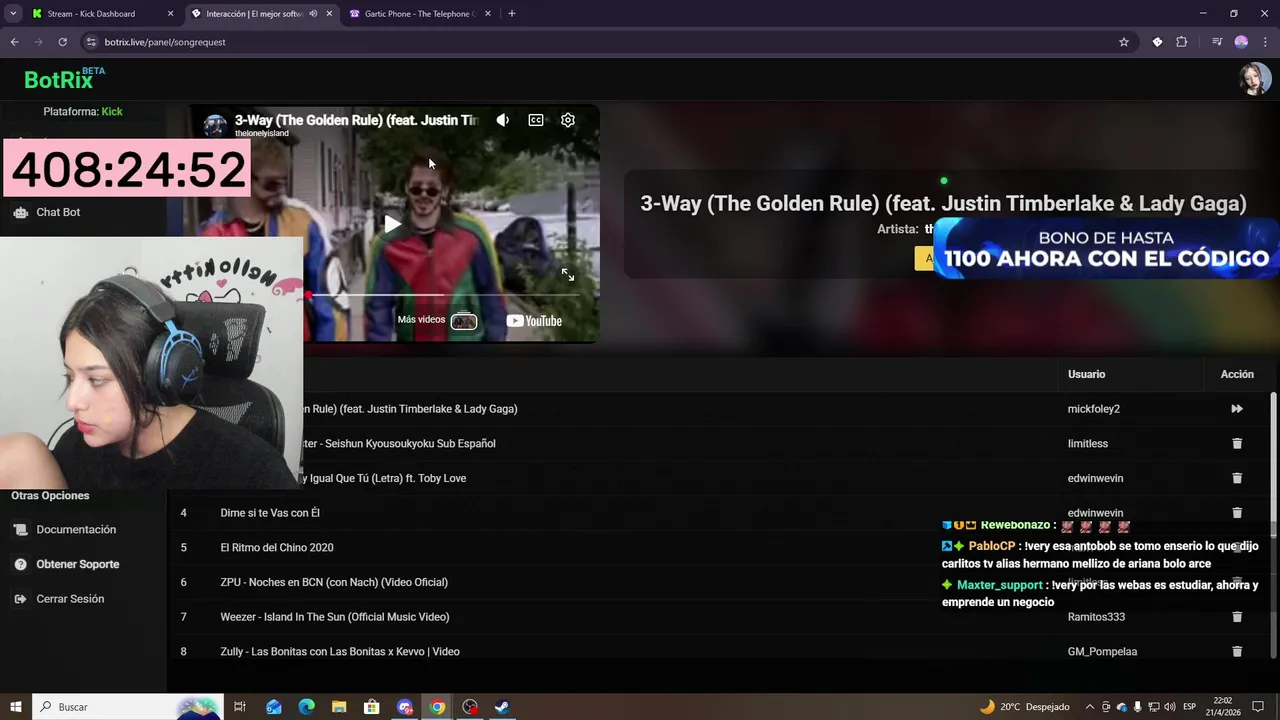Open Task View on the taskbar
Viewport: 1280px width, 720px height.
240,707
